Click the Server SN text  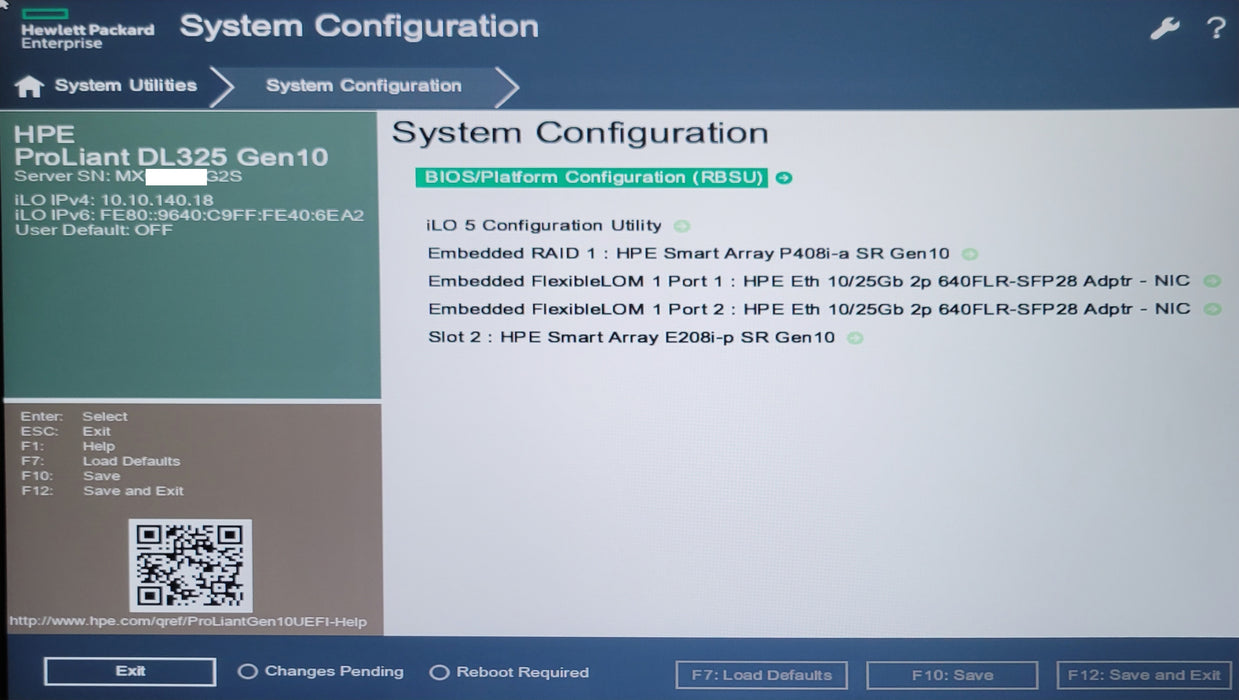coord(129,177)
